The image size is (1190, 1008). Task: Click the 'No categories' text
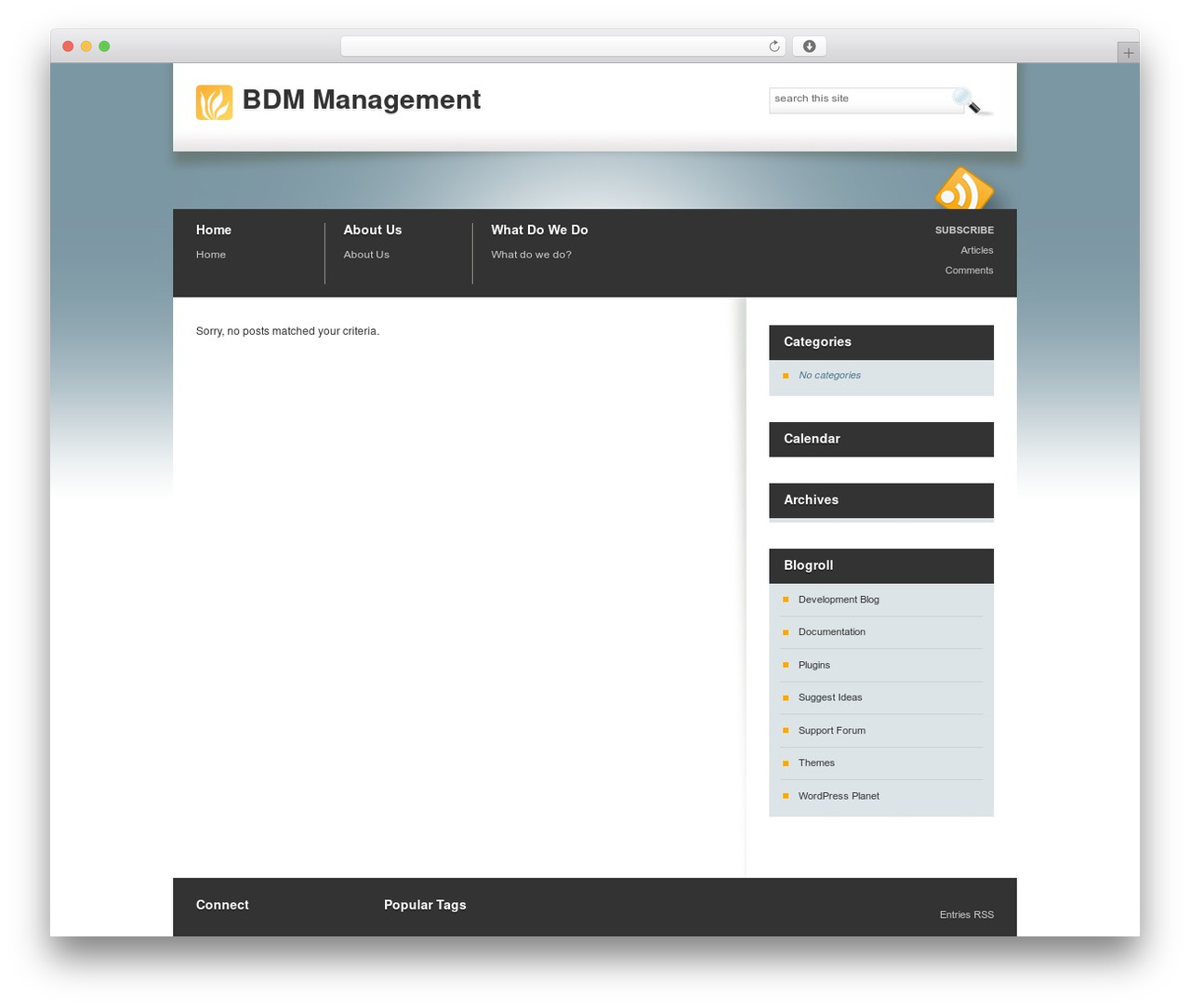click(829, 376)
